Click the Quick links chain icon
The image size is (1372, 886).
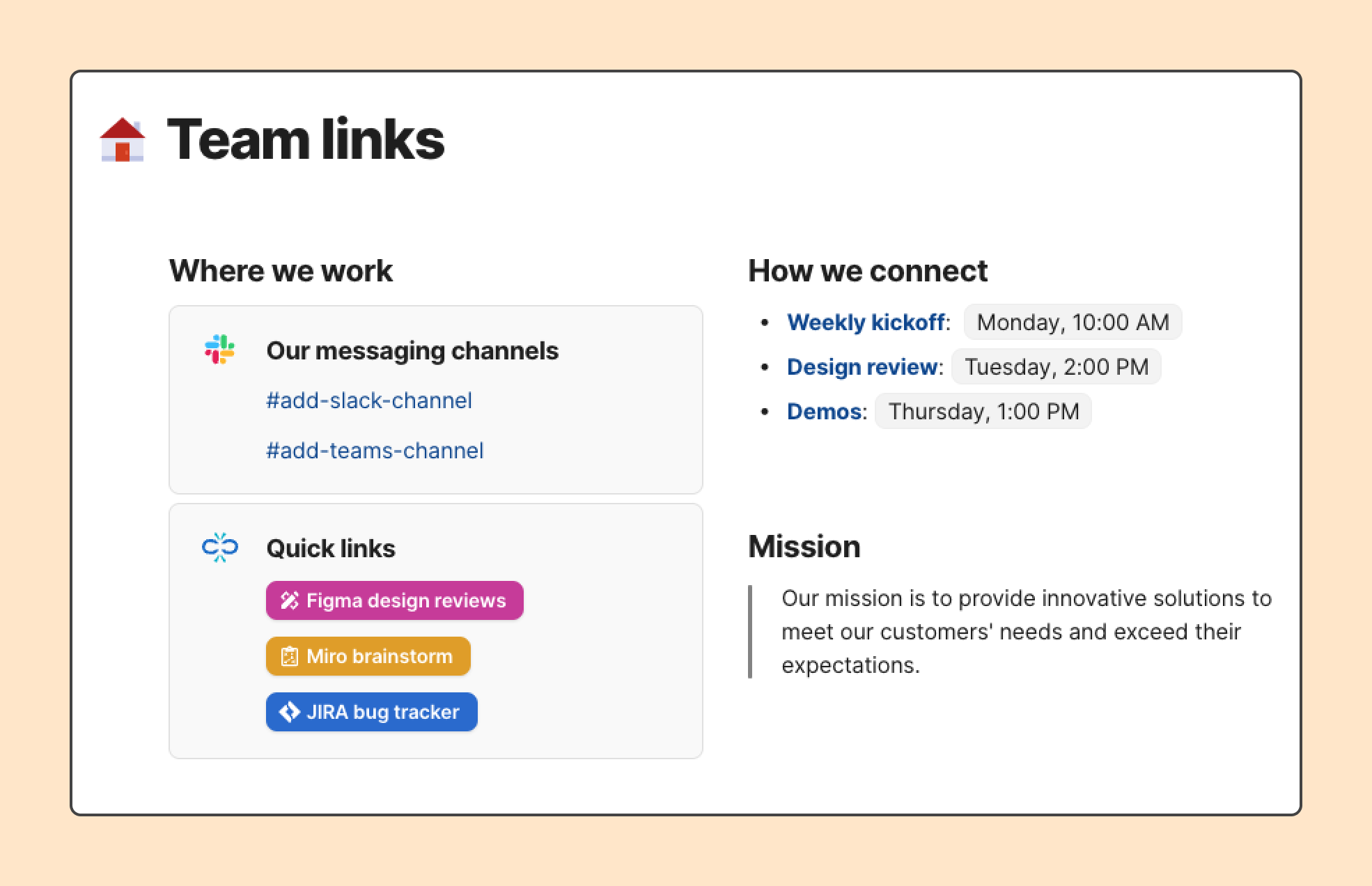(x=220, y=547)
